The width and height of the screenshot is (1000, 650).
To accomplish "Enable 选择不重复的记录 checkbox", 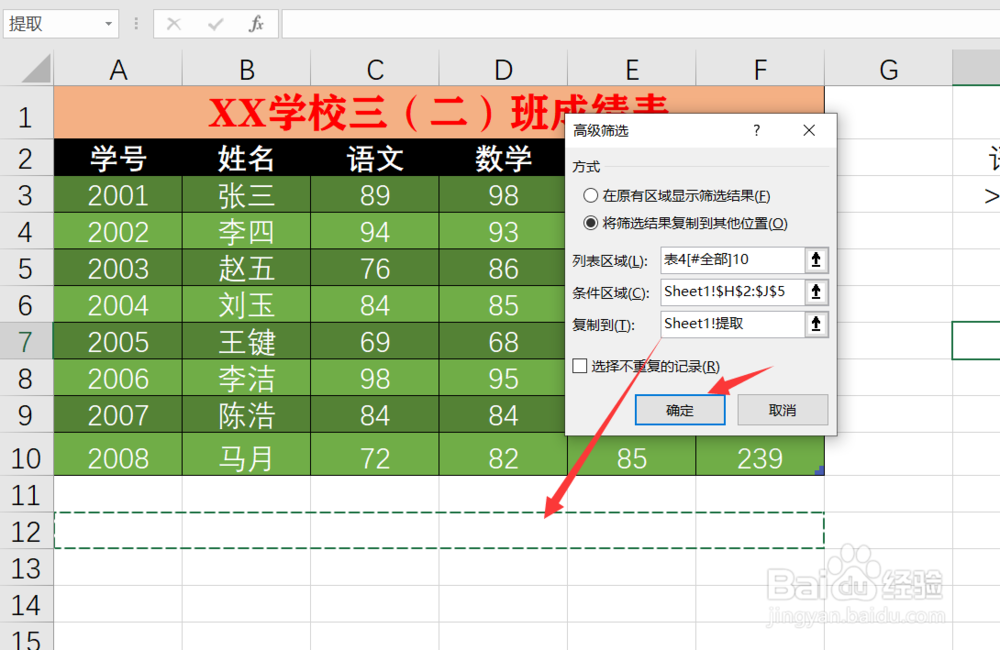I will pyautogui.click(x=580, y=366).
